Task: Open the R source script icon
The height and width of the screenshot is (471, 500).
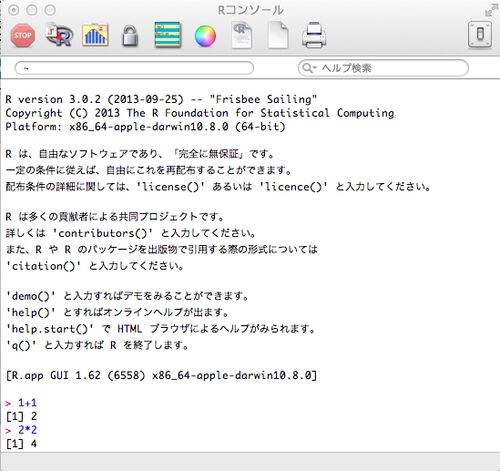Action: click(x=59, y=35)
